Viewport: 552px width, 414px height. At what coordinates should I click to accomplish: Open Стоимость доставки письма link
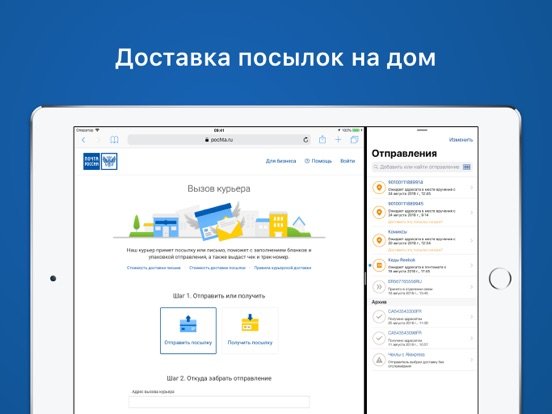click(x=153, y=268)
